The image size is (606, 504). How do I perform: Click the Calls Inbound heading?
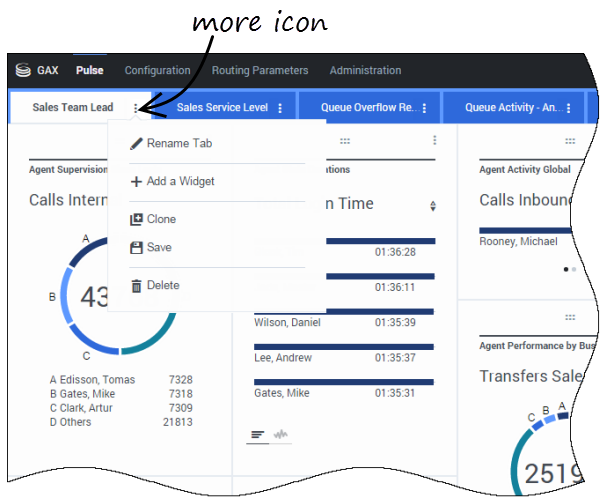click(526, 200)
